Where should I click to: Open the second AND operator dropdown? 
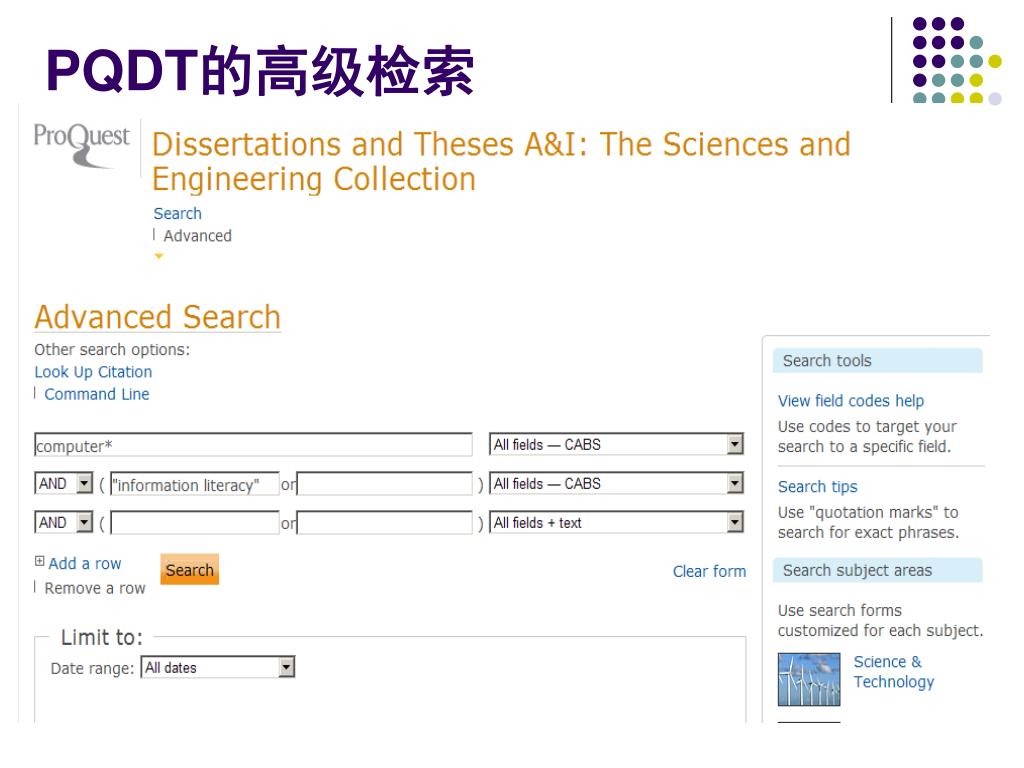63,523
